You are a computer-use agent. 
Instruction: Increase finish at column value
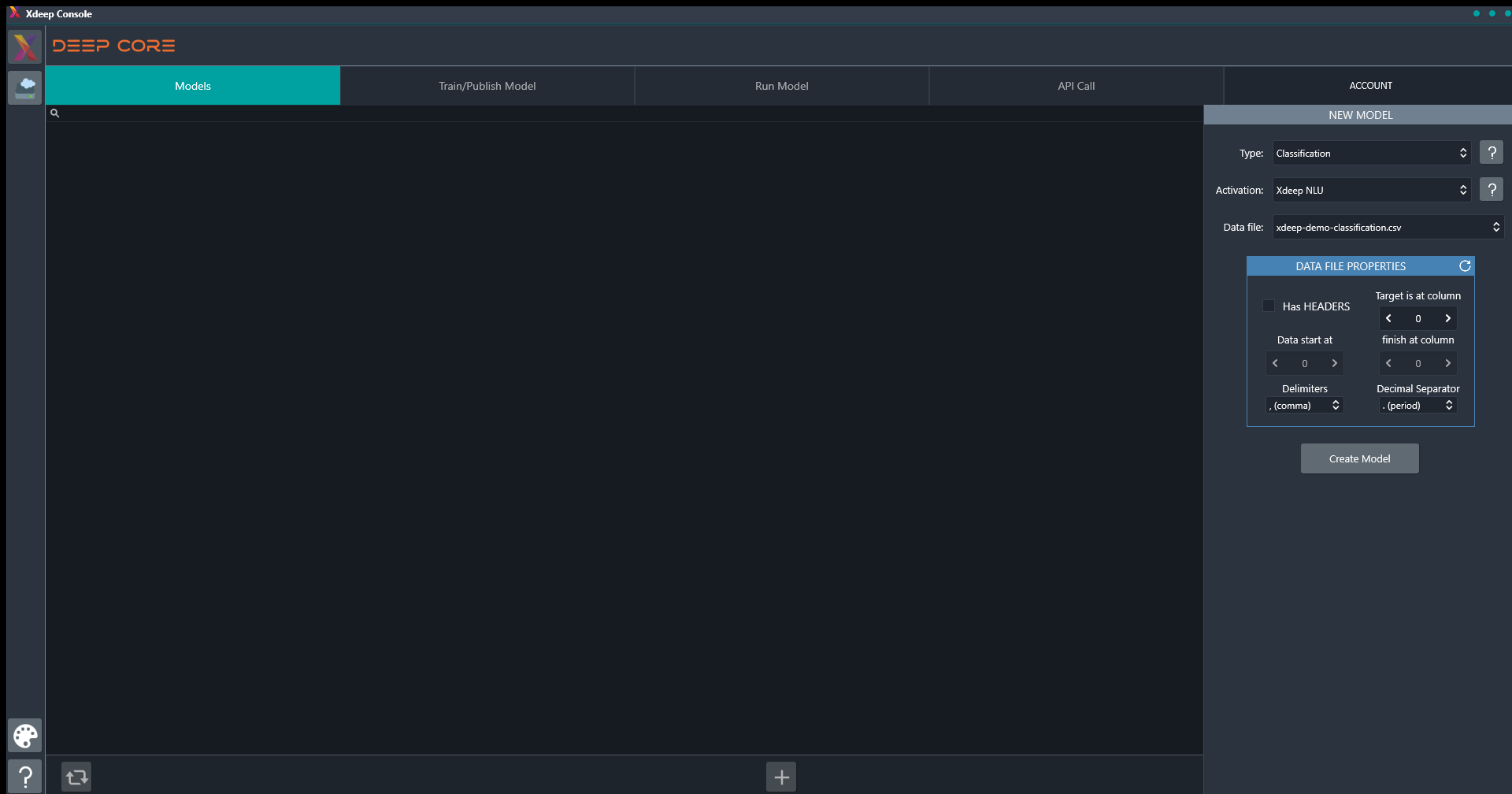(1447, 363)
